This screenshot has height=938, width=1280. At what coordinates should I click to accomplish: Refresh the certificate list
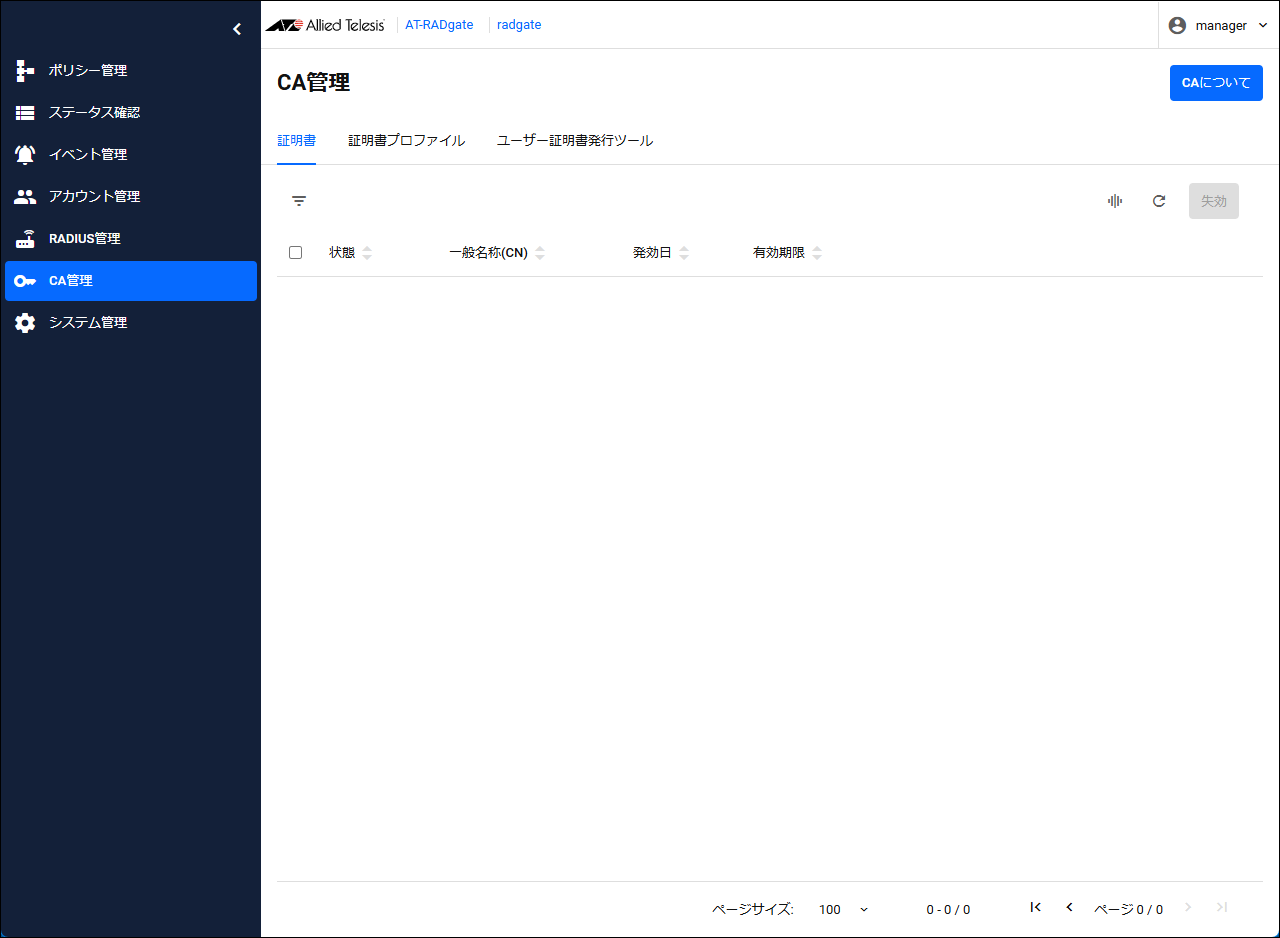(x=1159, y=201)
